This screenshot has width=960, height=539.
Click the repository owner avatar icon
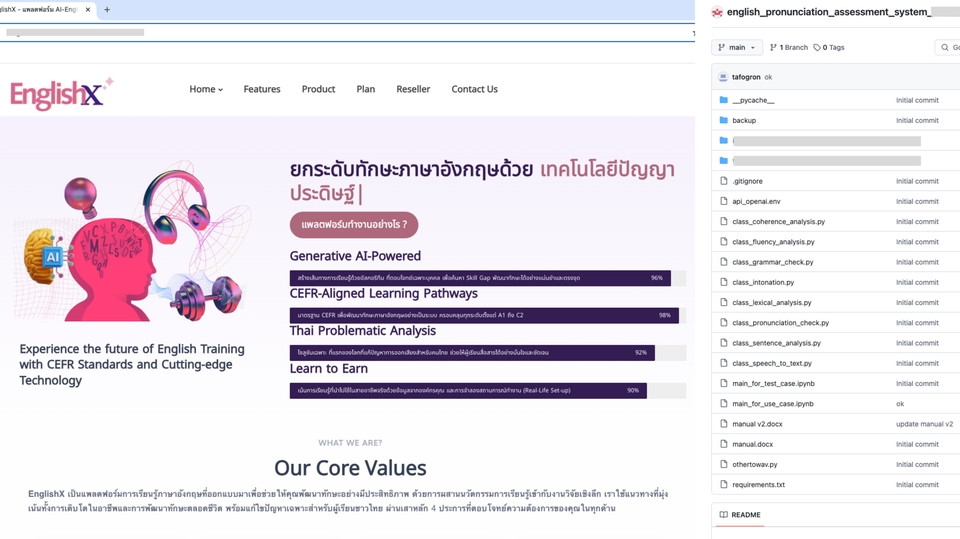717,12
